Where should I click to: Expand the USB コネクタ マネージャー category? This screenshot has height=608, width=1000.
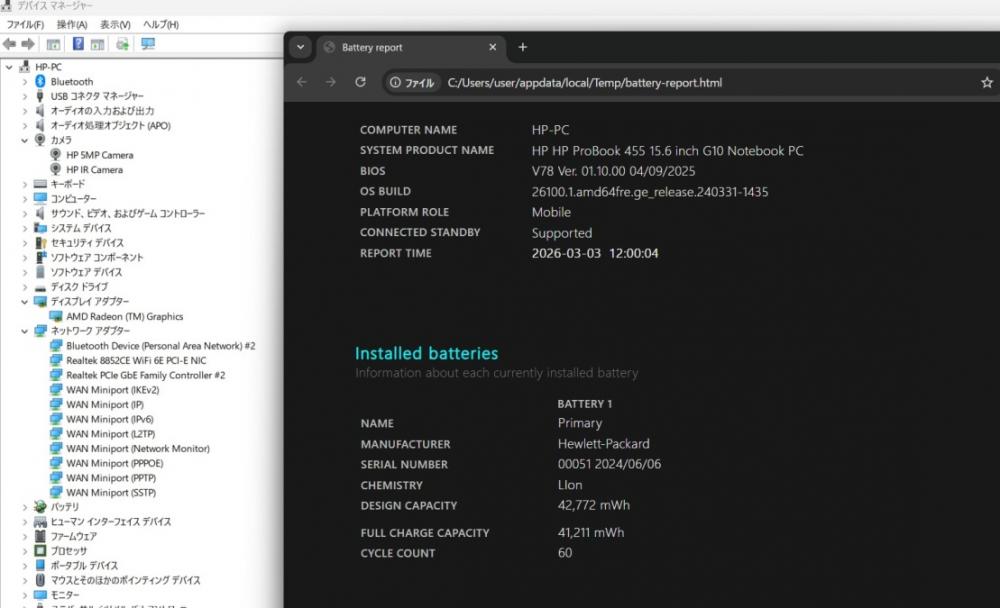click(24, 96)
